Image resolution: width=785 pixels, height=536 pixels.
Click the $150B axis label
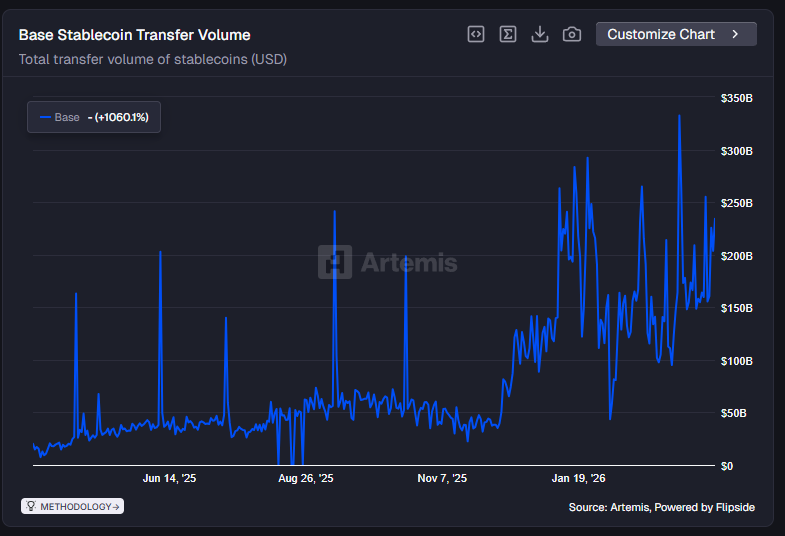[736, 308]
